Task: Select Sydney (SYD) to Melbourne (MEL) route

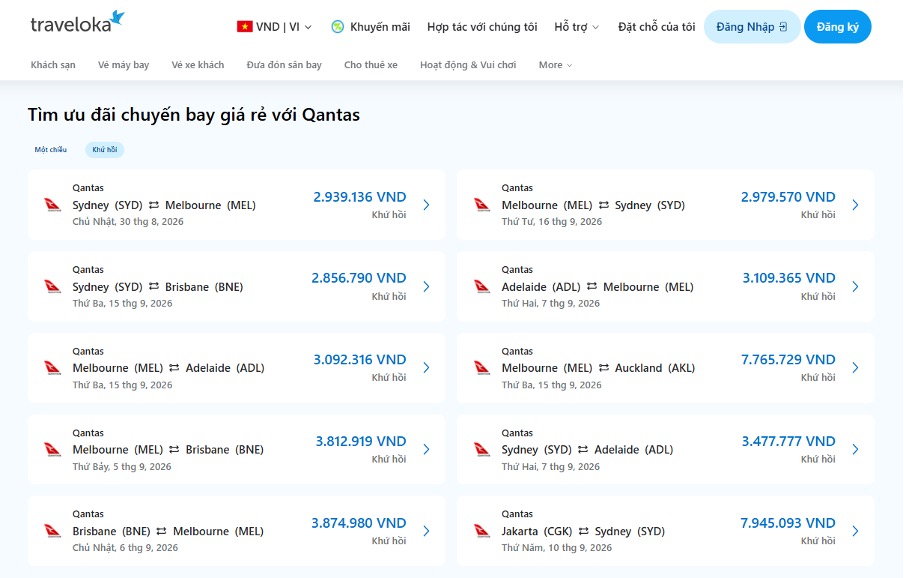Action: tap(164, 205)
